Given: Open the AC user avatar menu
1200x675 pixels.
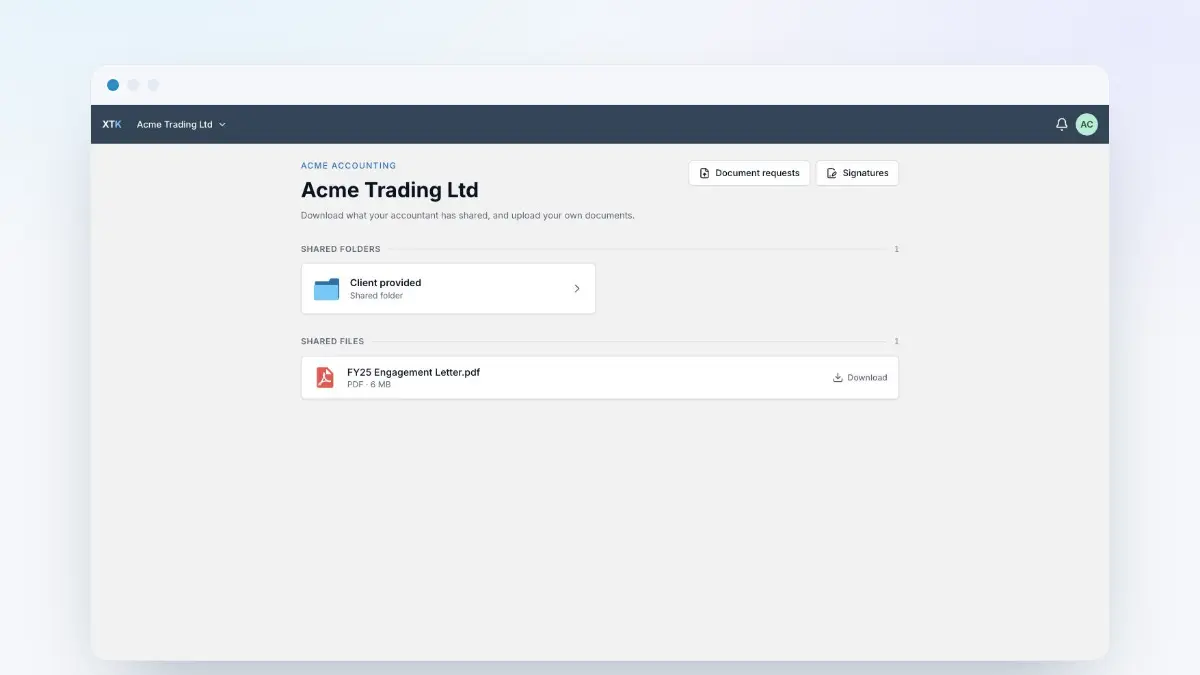Looking at the screenshot, I should 1086,125.
